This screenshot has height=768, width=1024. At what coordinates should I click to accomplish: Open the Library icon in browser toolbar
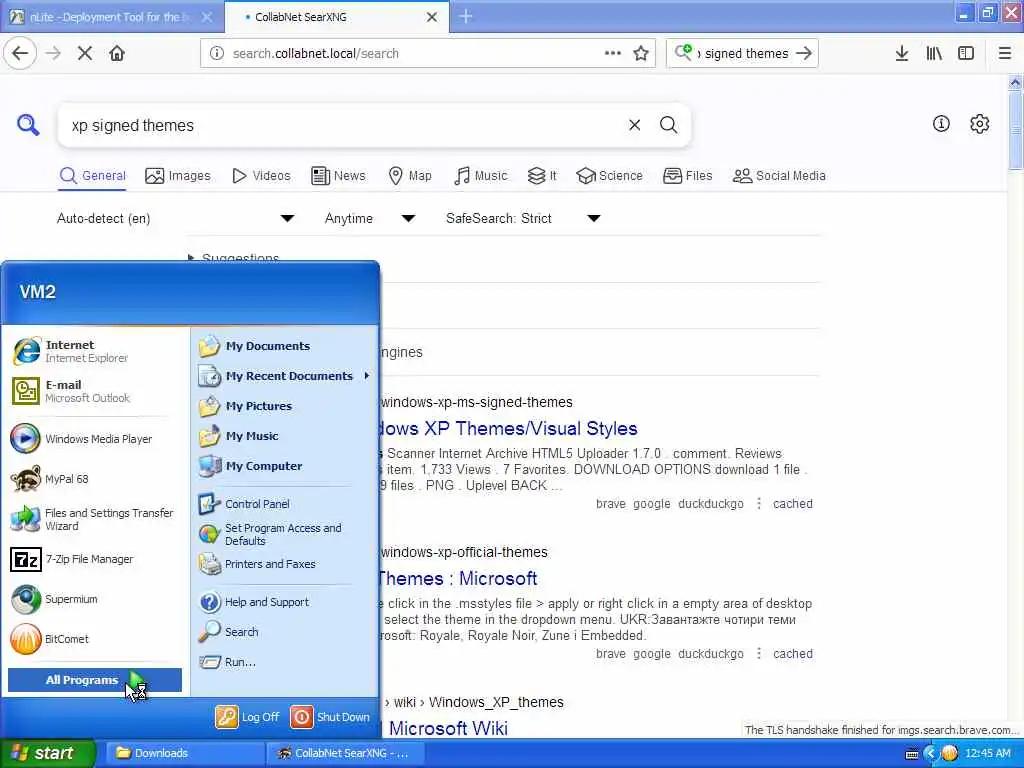click(x=934, y=54)
